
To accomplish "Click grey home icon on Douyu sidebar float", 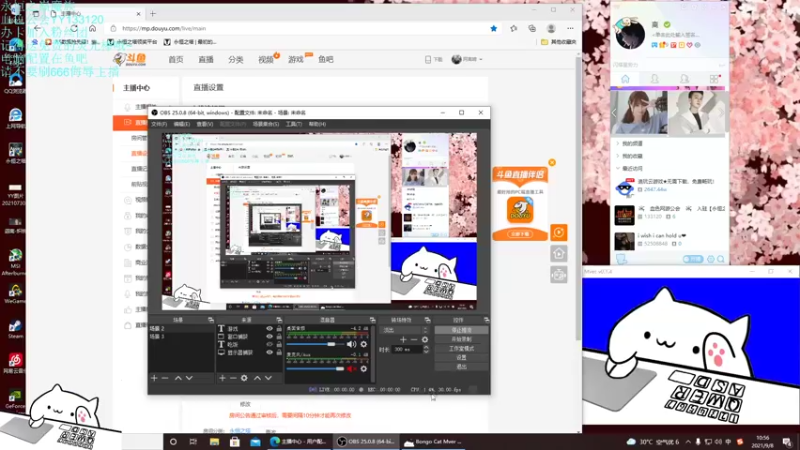I will tap(559, 254).
